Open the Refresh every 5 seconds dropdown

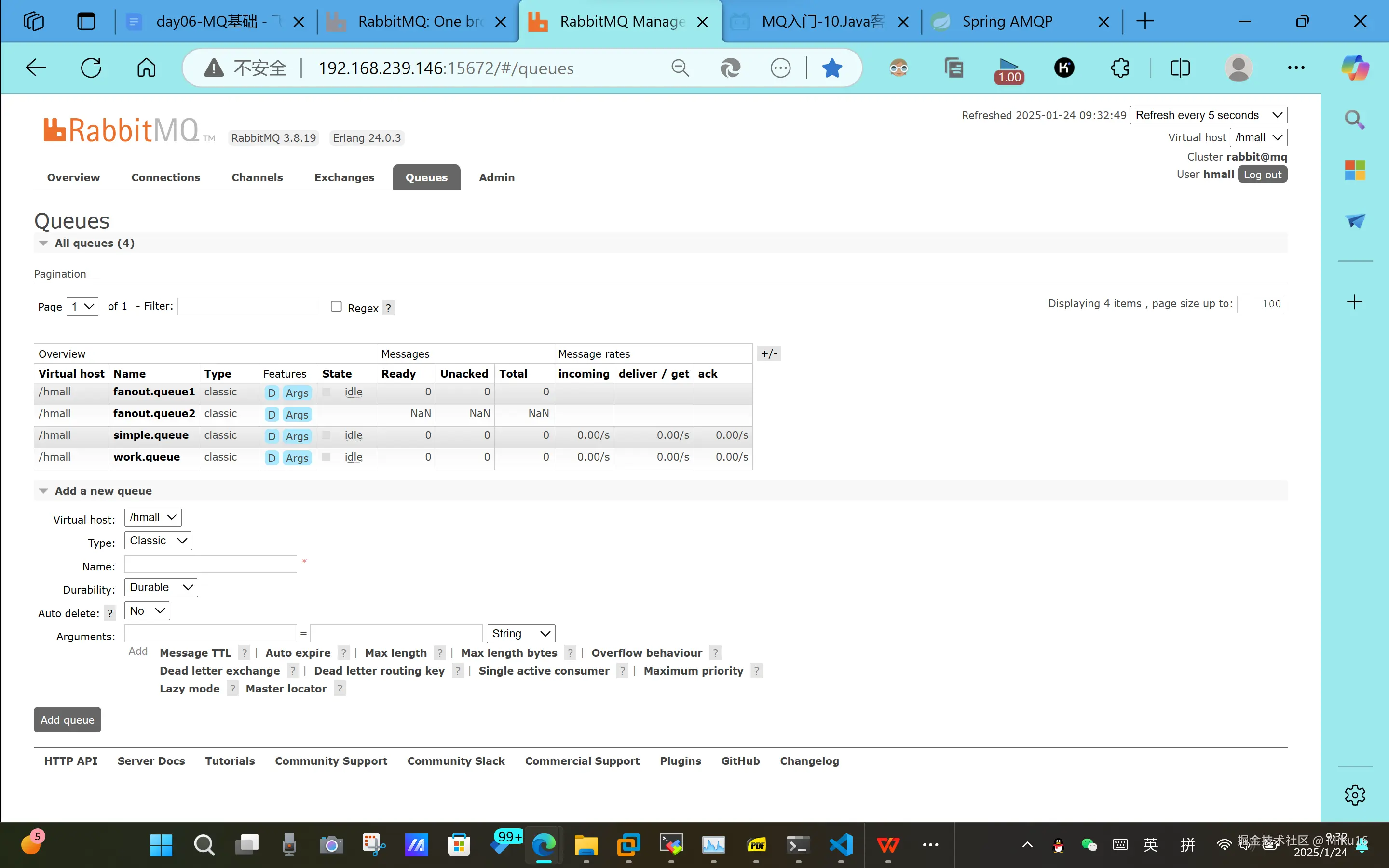(1208, 115)
